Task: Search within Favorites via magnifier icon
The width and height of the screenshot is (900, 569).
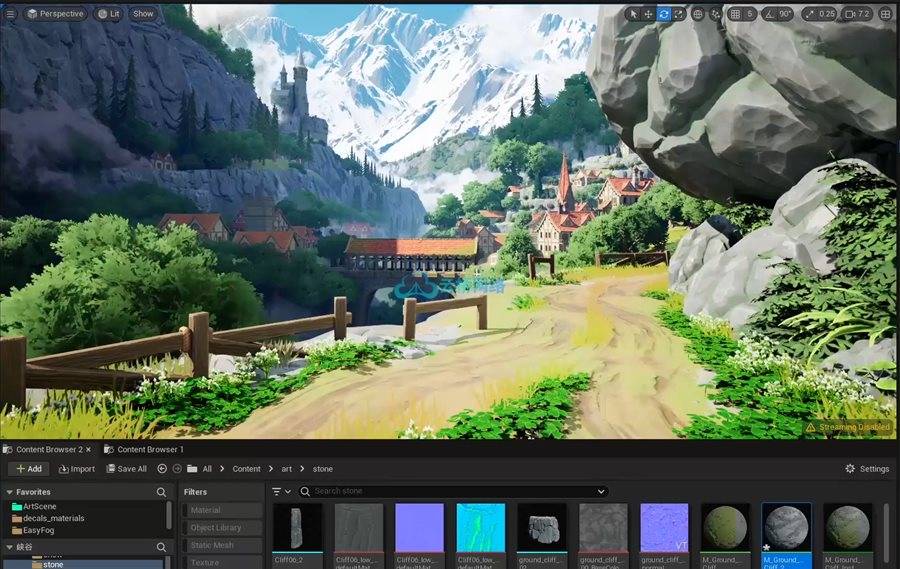Action: click(x=161, y=492)
